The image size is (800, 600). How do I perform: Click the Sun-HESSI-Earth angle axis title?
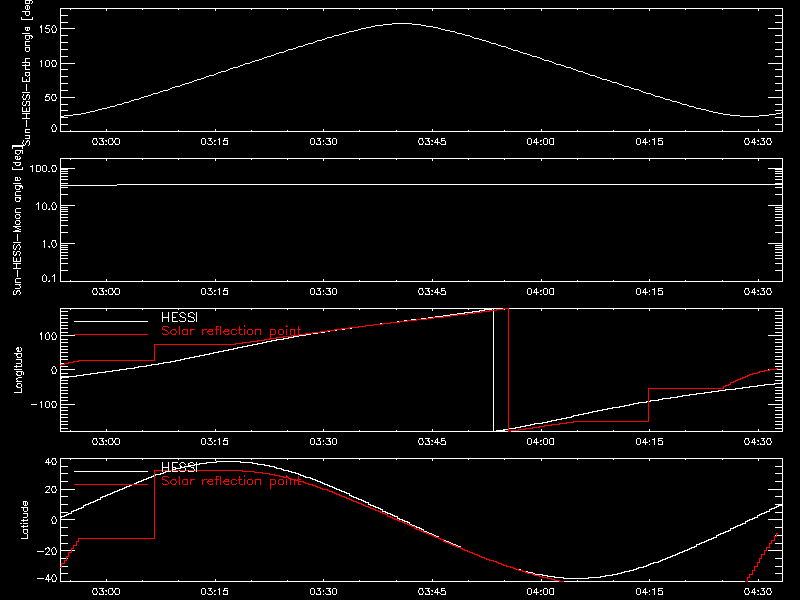coord(27,73)
